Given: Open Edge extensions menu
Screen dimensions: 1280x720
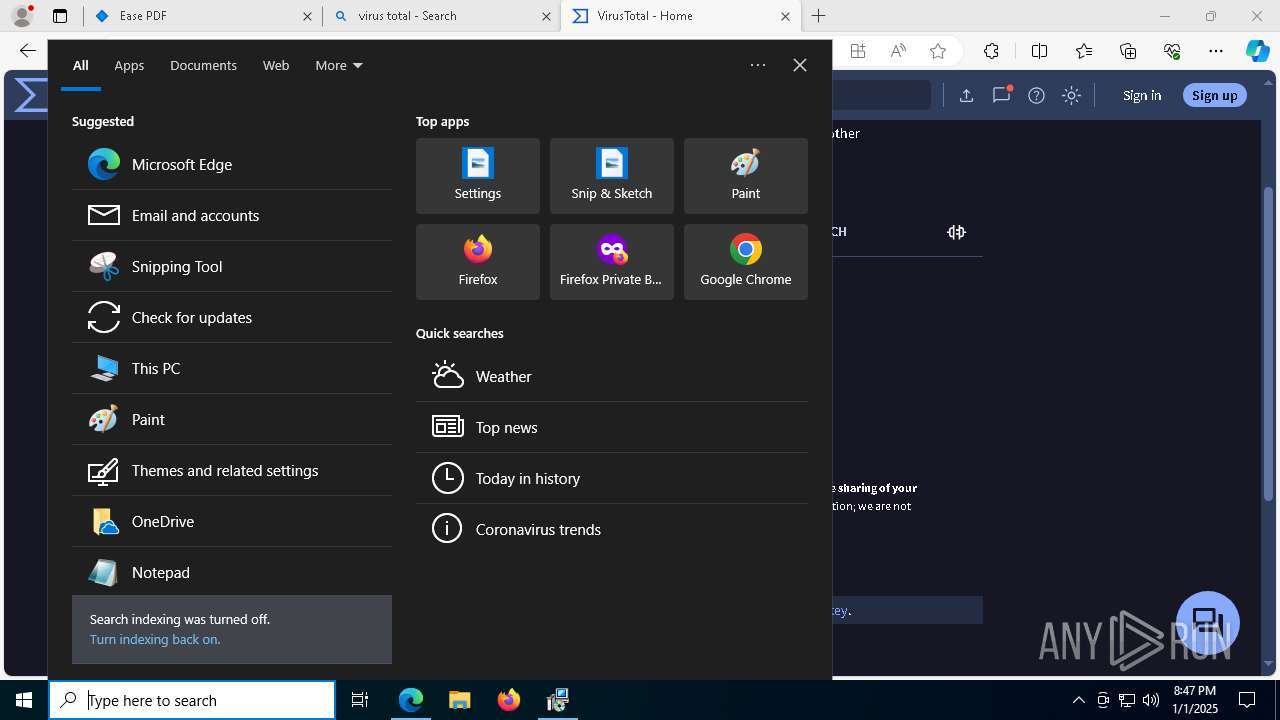Looking at the screenshot, I should click(991, 51).
